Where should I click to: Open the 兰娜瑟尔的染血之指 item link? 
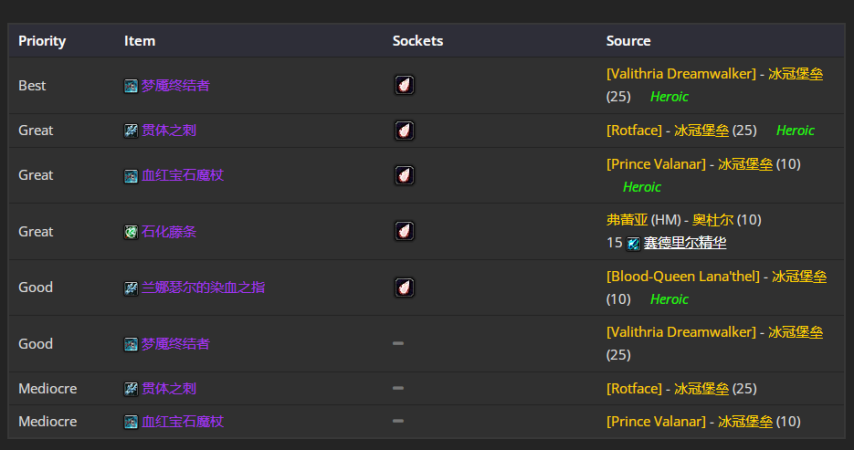pos(203,288)
